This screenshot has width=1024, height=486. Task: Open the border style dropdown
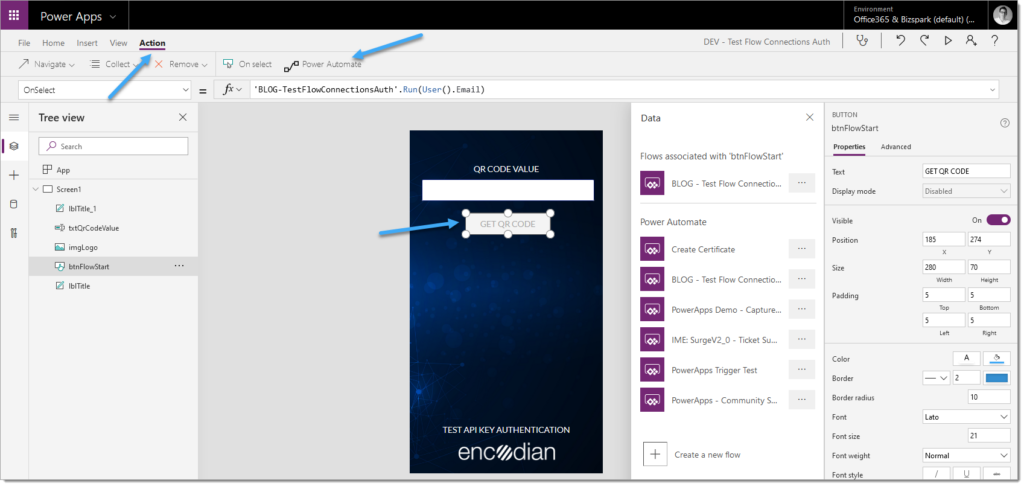click(936, 378)
